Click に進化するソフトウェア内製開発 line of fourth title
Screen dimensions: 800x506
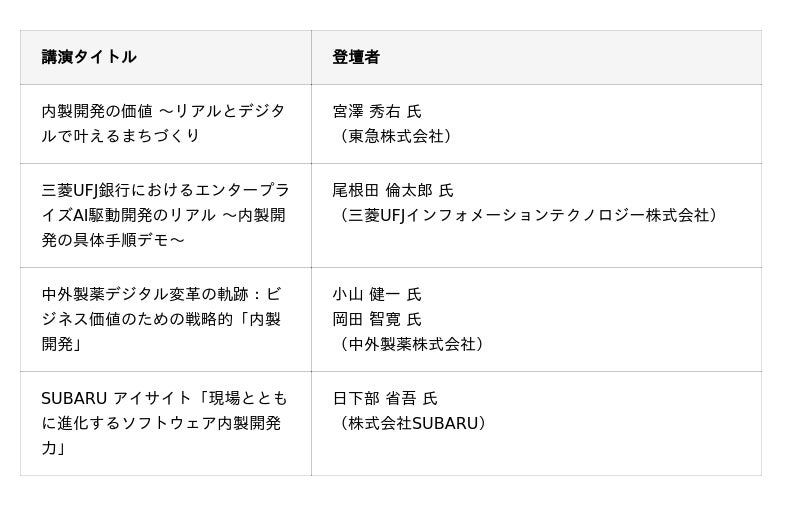[x=161, y=423]
